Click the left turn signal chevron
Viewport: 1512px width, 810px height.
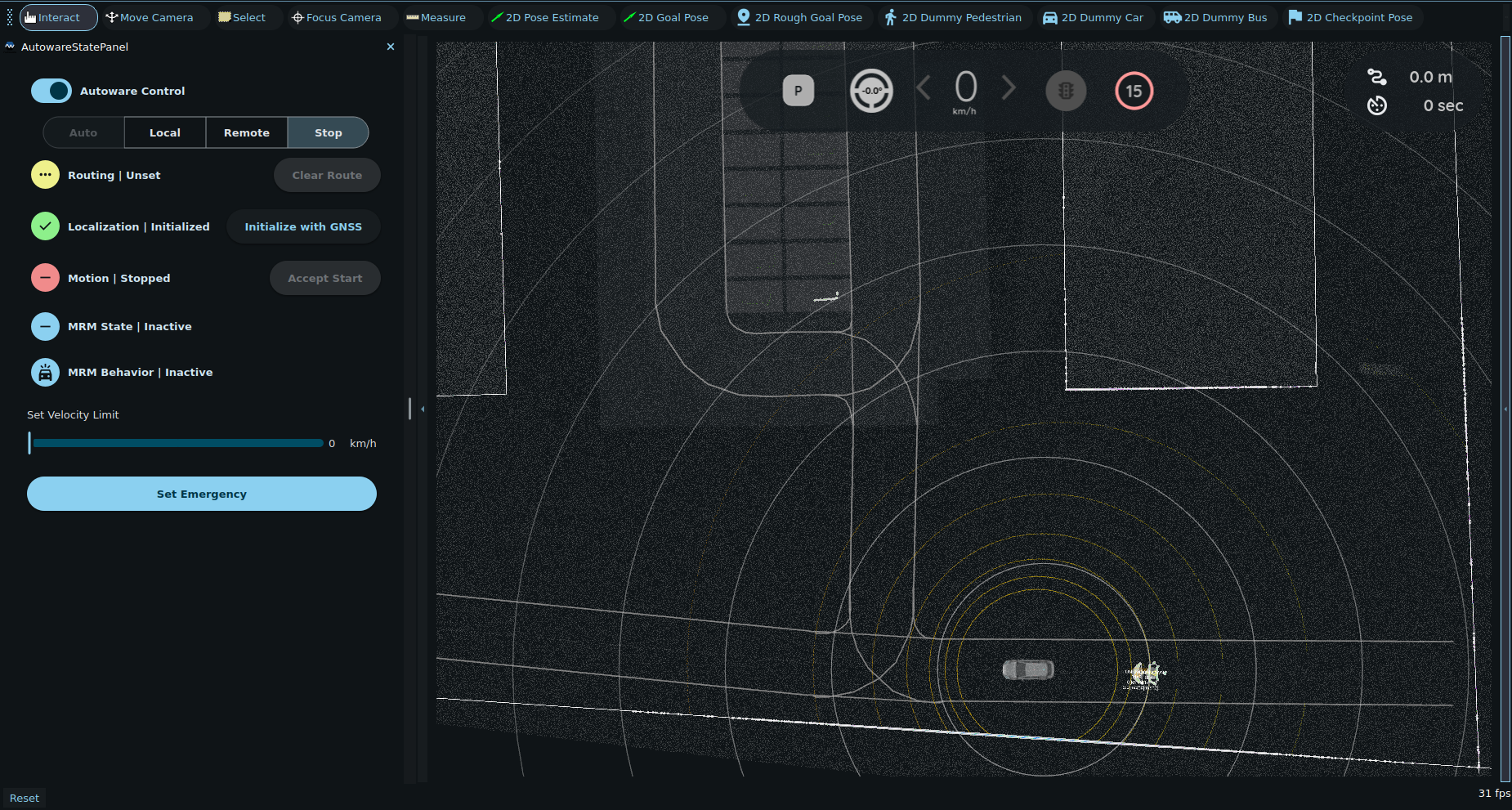[x=924, y=87]
